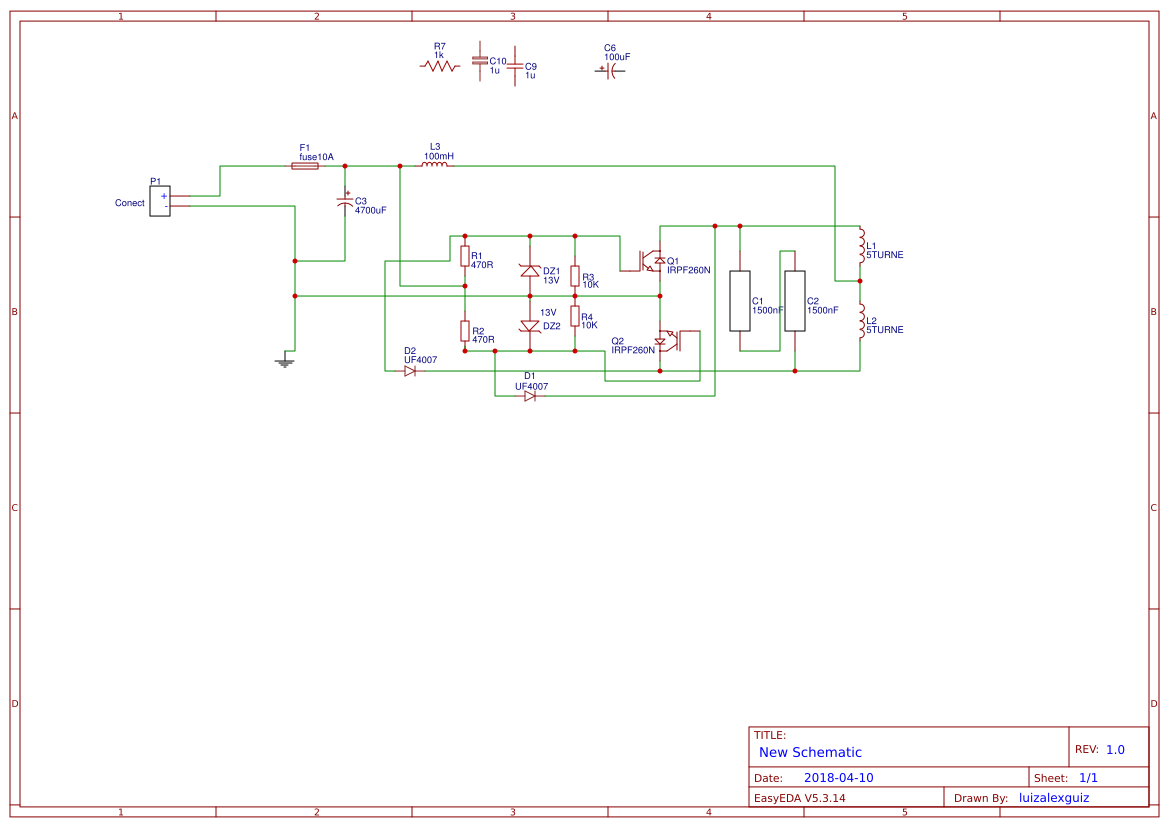Select the D1 UF4007 diode symbol
1169x827 pixels.
click(528, 394)
